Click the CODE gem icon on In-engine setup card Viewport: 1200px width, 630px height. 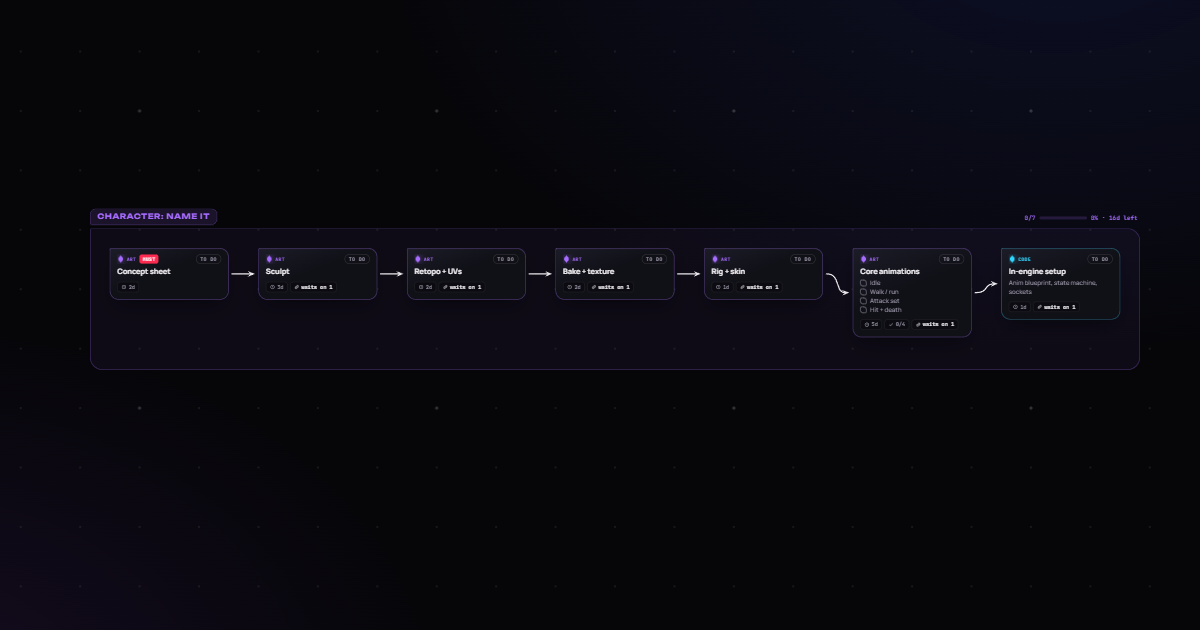1012,259
